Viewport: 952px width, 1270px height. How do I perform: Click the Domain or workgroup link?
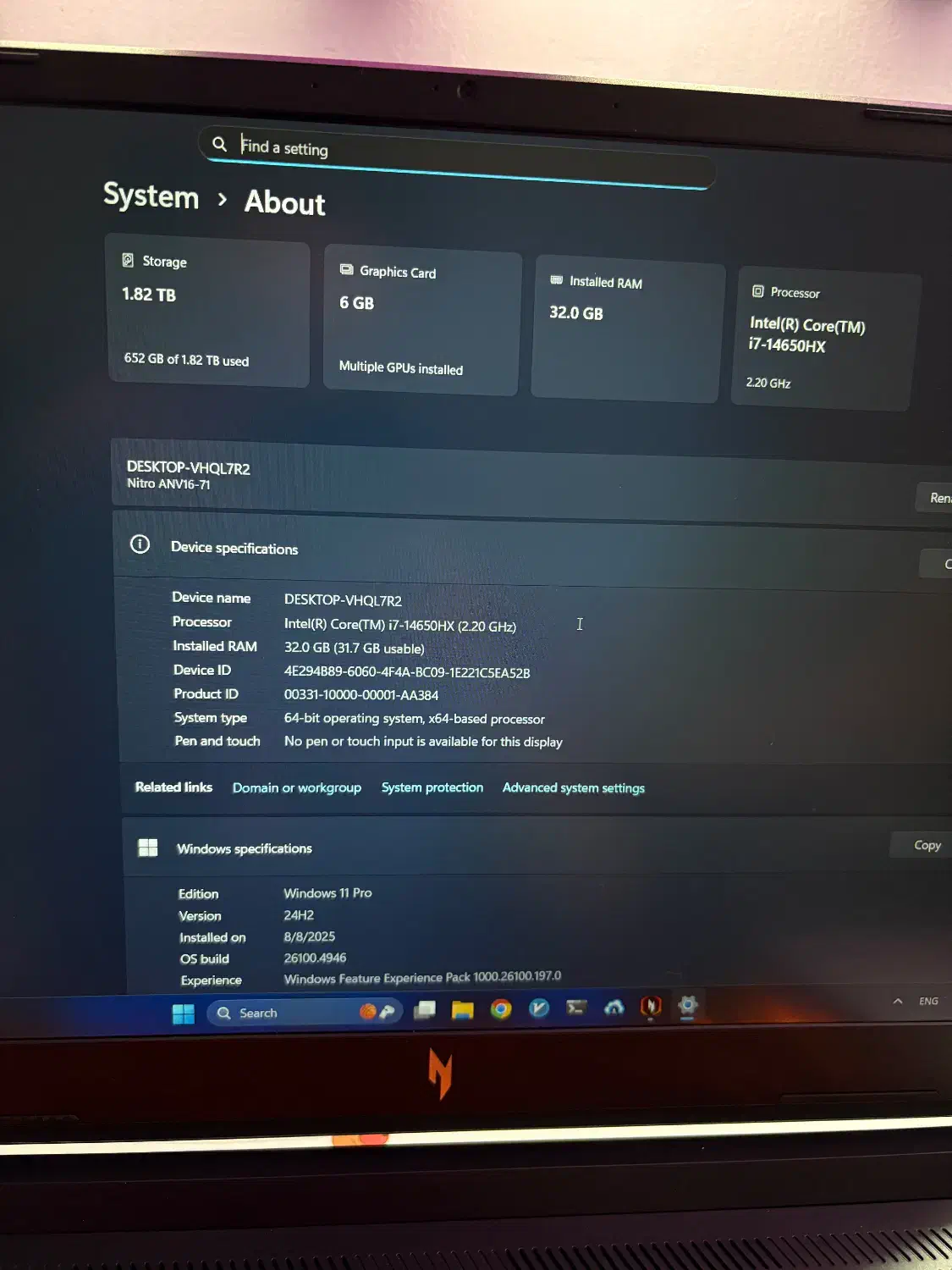point(296,787)
